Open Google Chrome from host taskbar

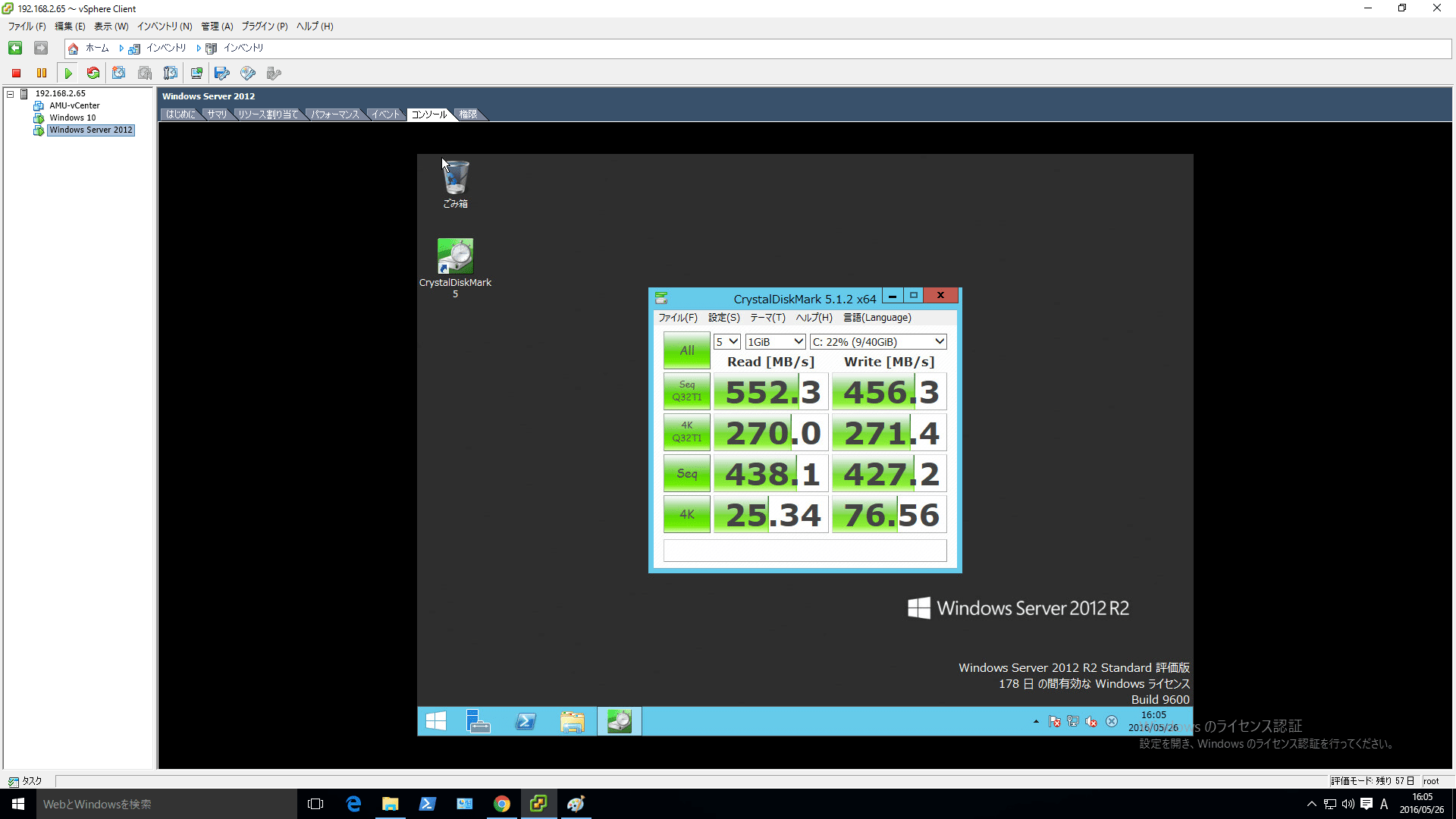[502, 804]
